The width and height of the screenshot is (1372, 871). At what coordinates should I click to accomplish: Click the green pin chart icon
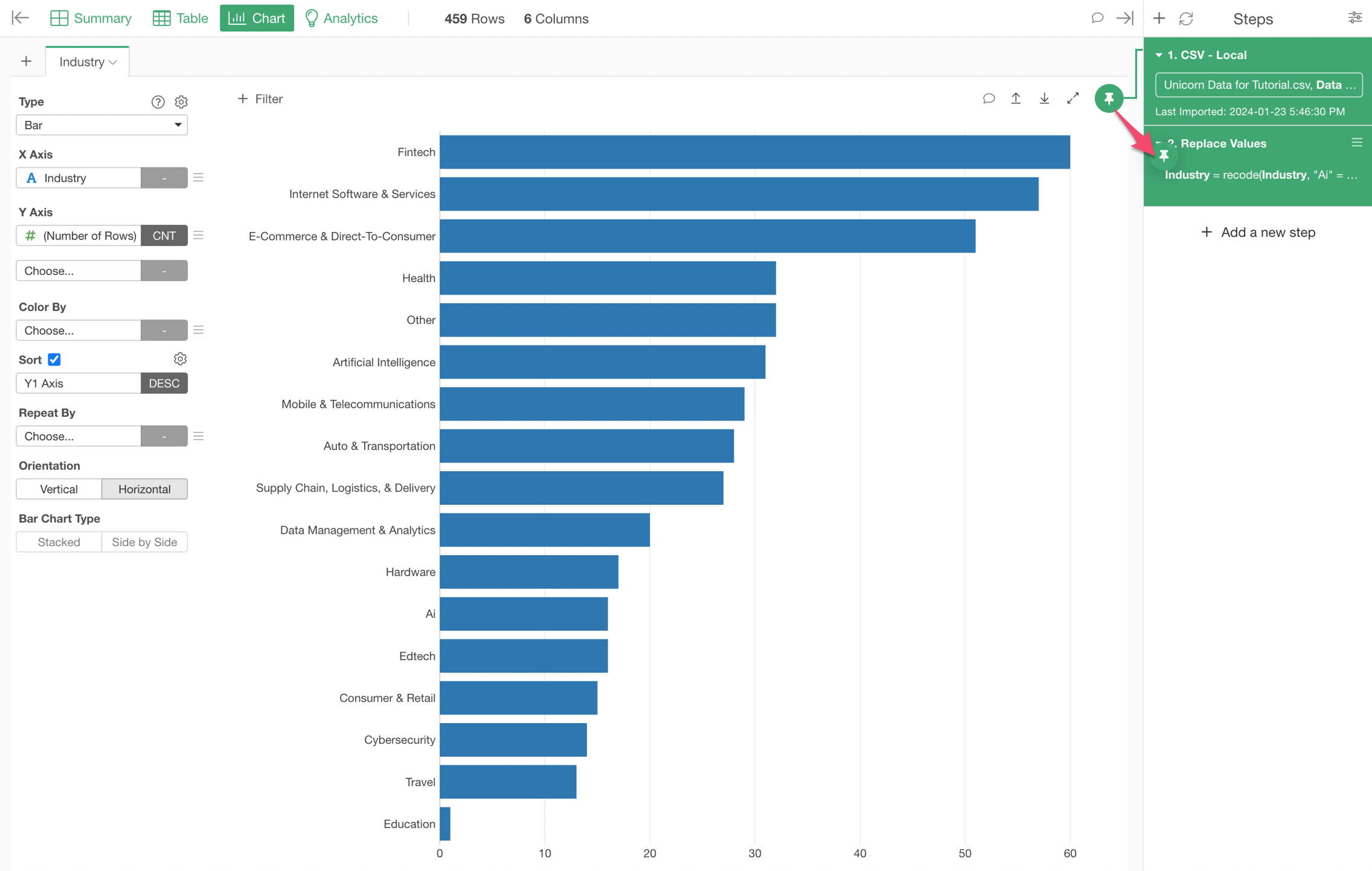pyautogui.click(x=1108, y=98)
